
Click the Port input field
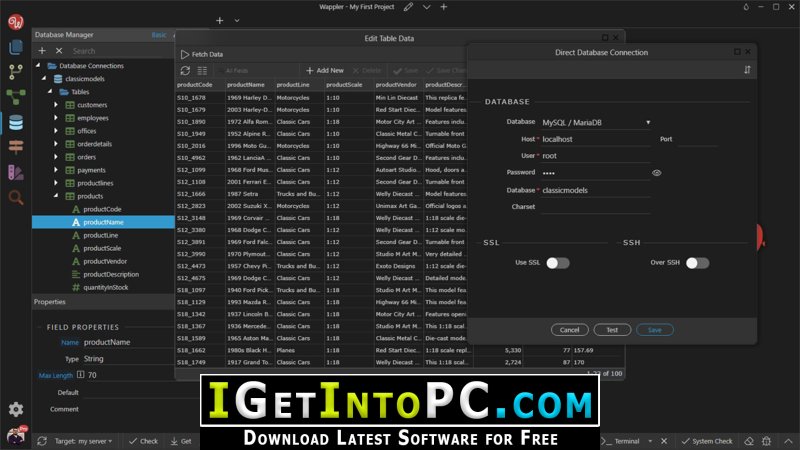[697, 139]
